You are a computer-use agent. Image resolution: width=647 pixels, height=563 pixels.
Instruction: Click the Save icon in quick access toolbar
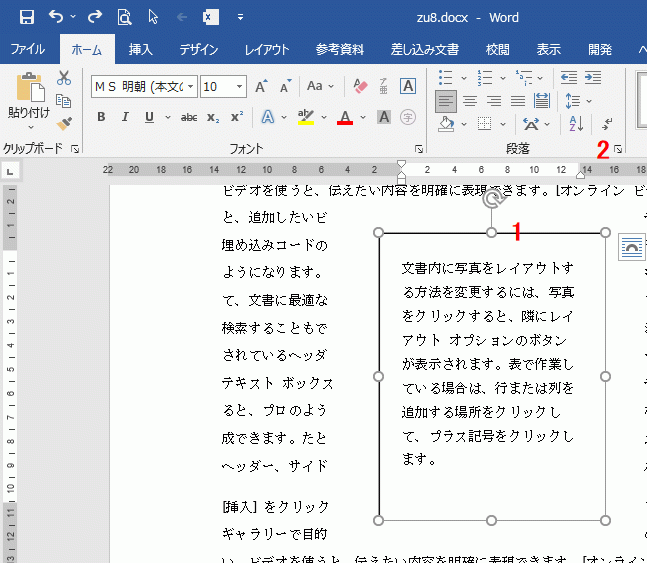pos(27,17)
